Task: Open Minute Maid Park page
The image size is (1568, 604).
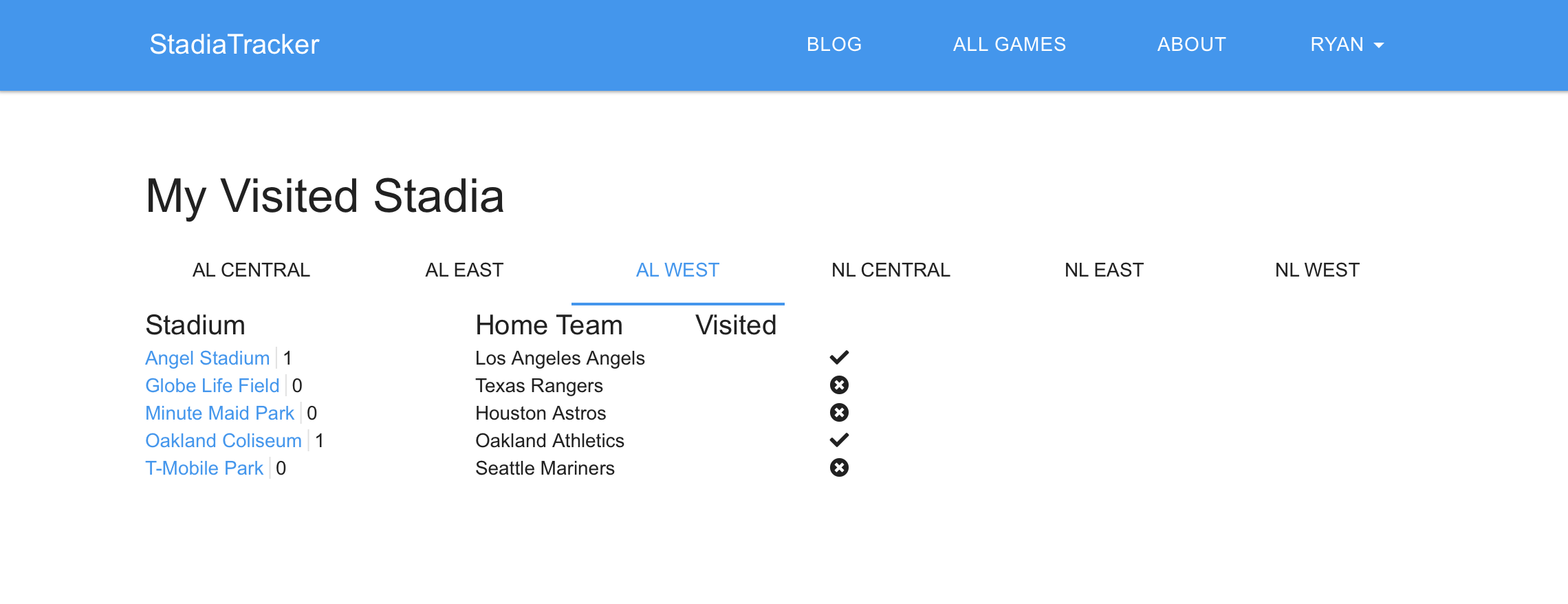Action: coord(219,413)
